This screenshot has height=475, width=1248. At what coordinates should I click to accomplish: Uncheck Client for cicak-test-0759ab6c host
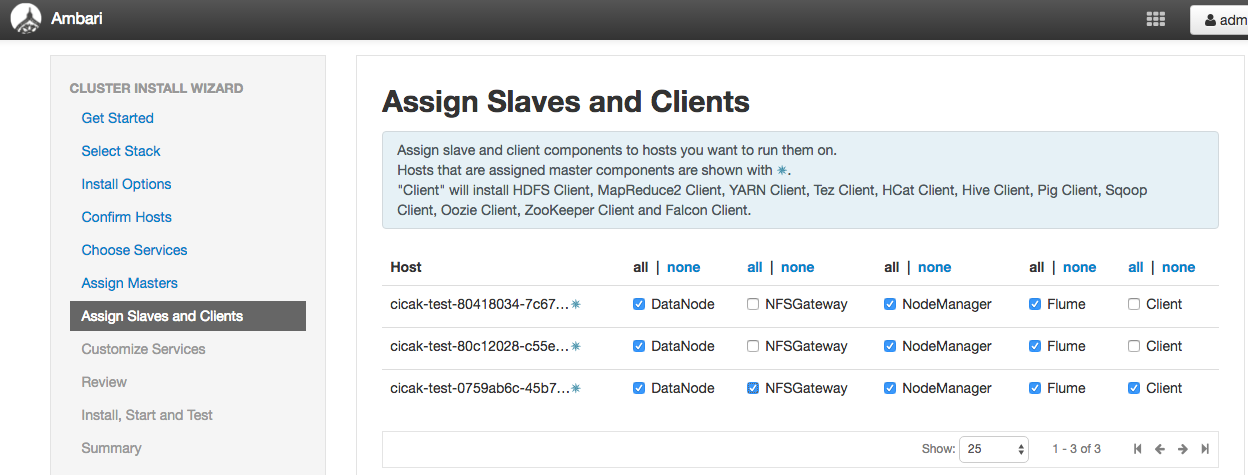pyautogui.click(x=1134, y=388)
